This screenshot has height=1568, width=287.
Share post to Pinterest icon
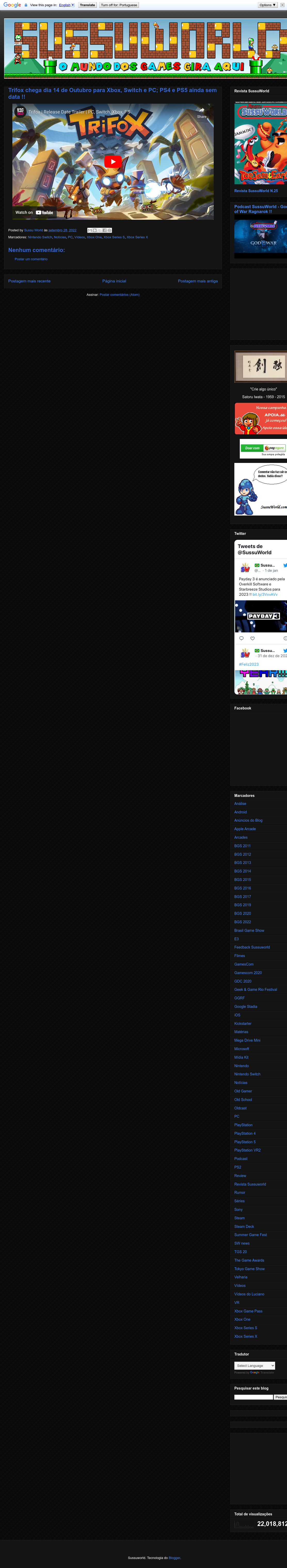[110, 230]
